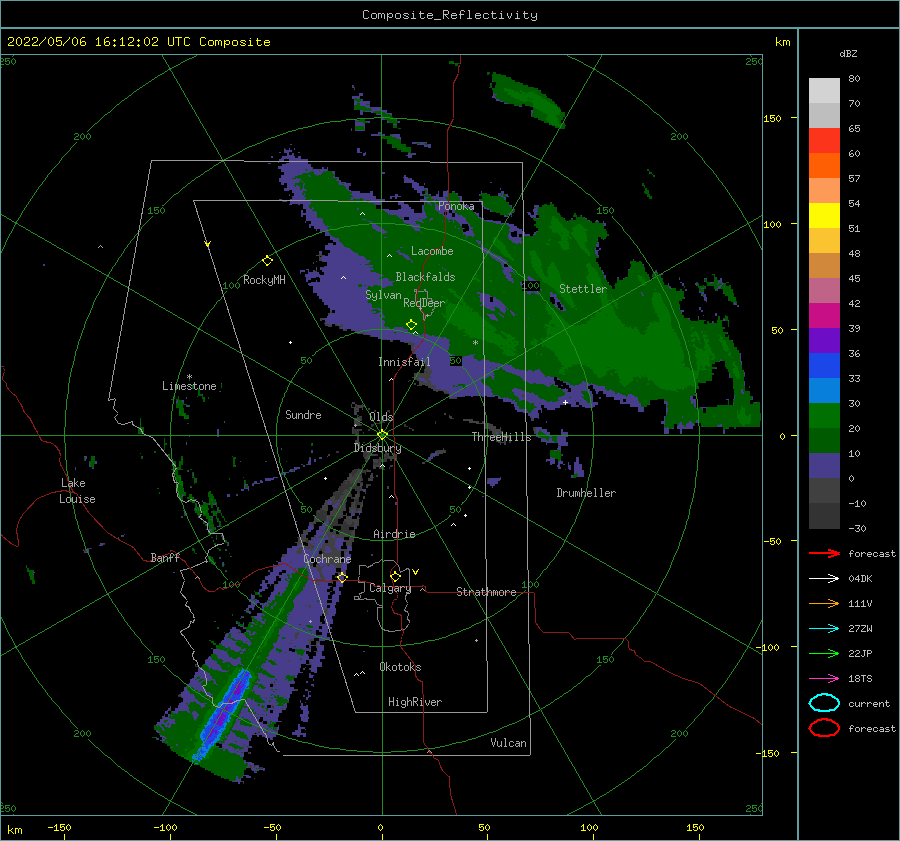
Task: Click the ThreeHills label
Action: [502, 437]
